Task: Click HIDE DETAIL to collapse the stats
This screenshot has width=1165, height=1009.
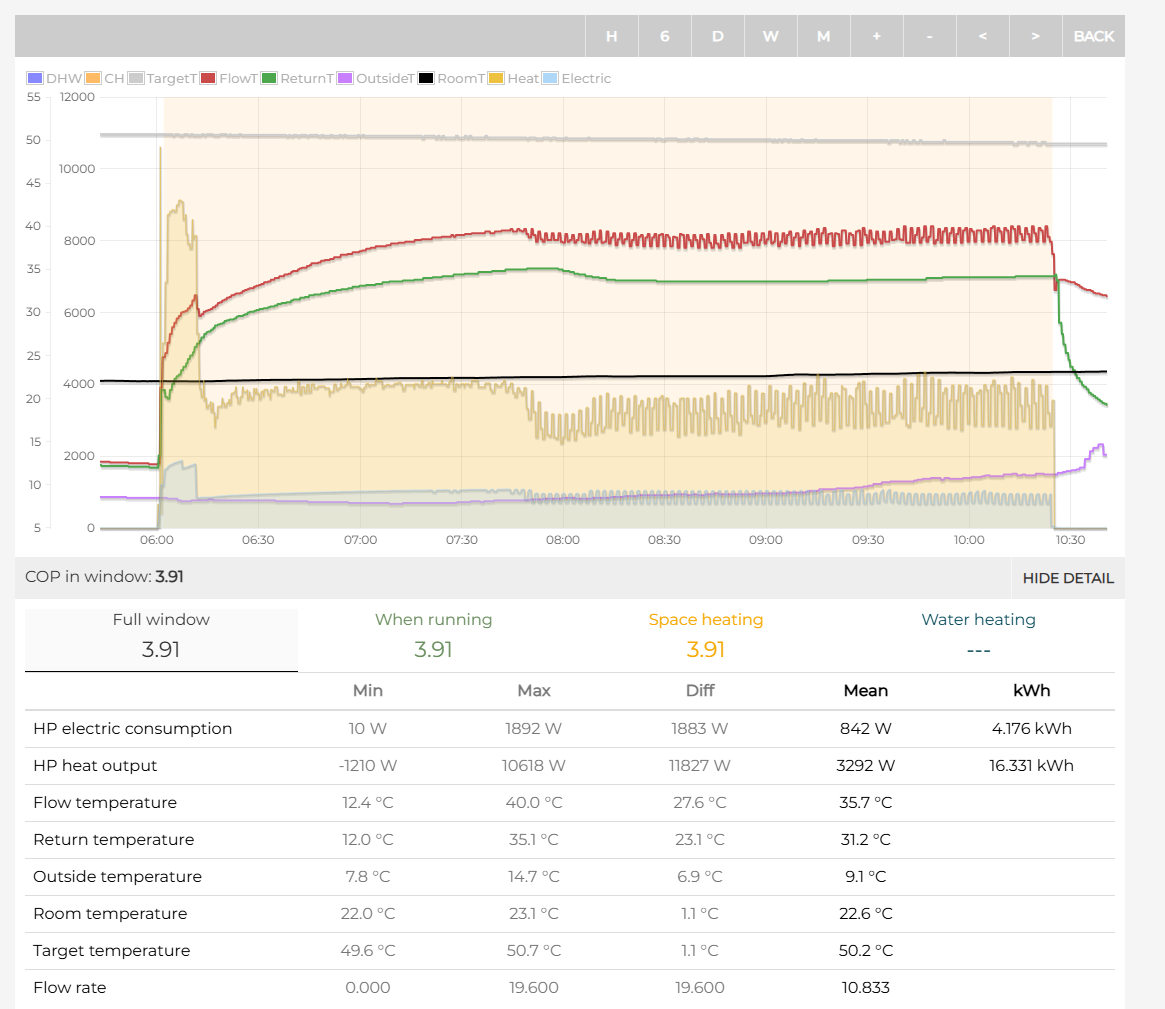Action: click(1067, 578)
